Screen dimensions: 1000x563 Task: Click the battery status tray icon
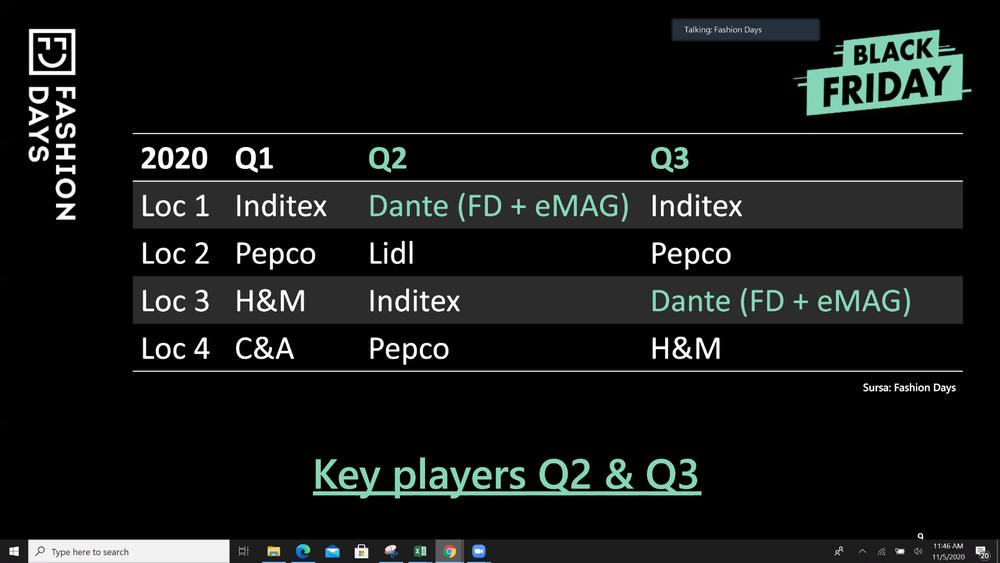click(900, 552)
